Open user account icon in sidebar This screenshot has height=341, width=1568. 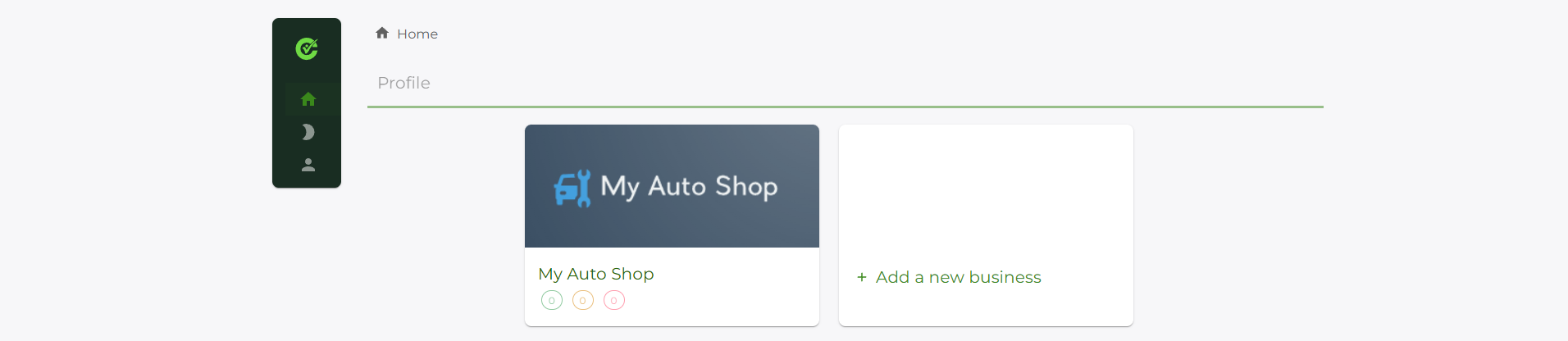[x=308, y=165]
